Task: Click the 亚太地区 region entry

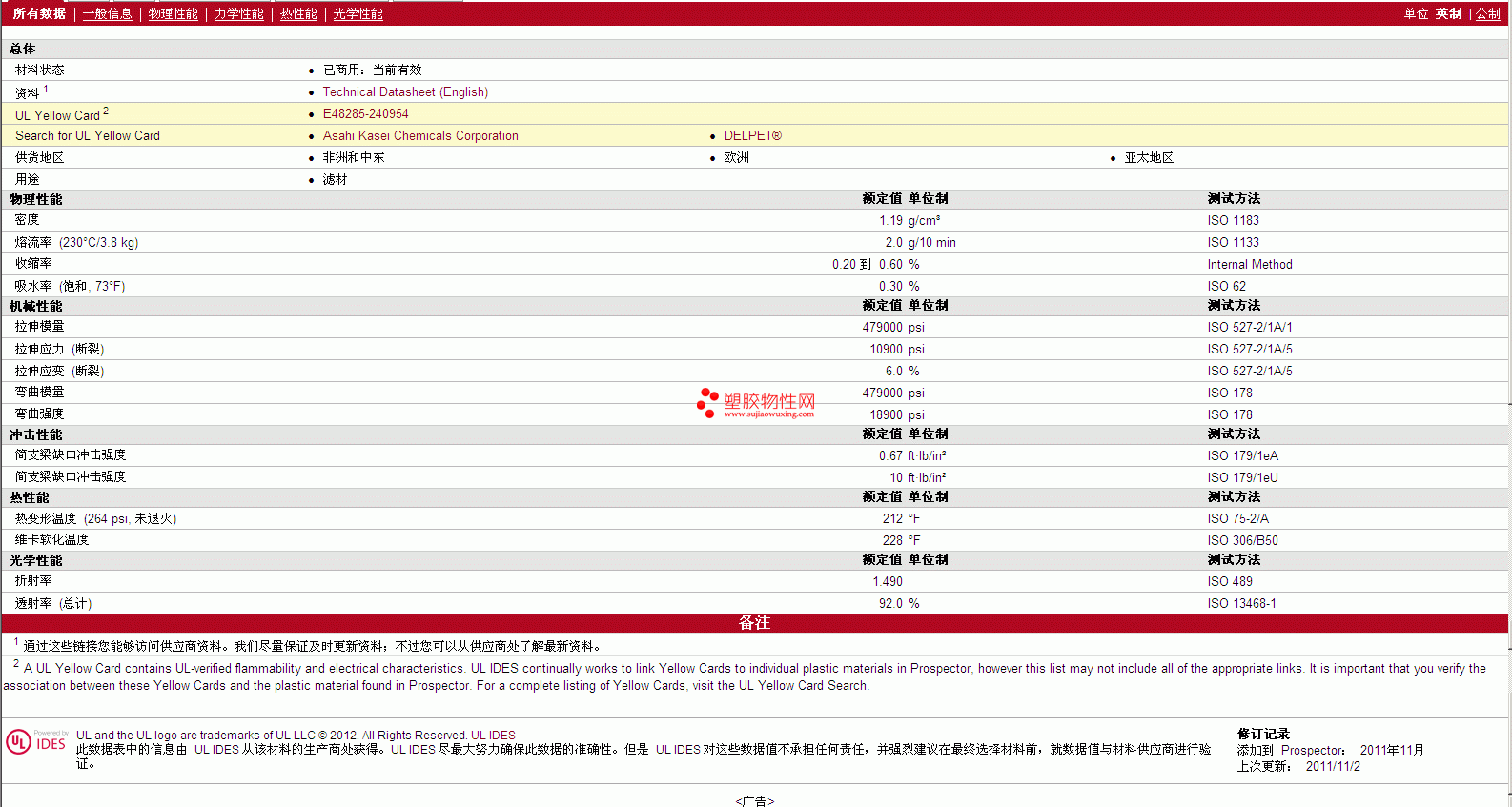Action: (1149, 157)
